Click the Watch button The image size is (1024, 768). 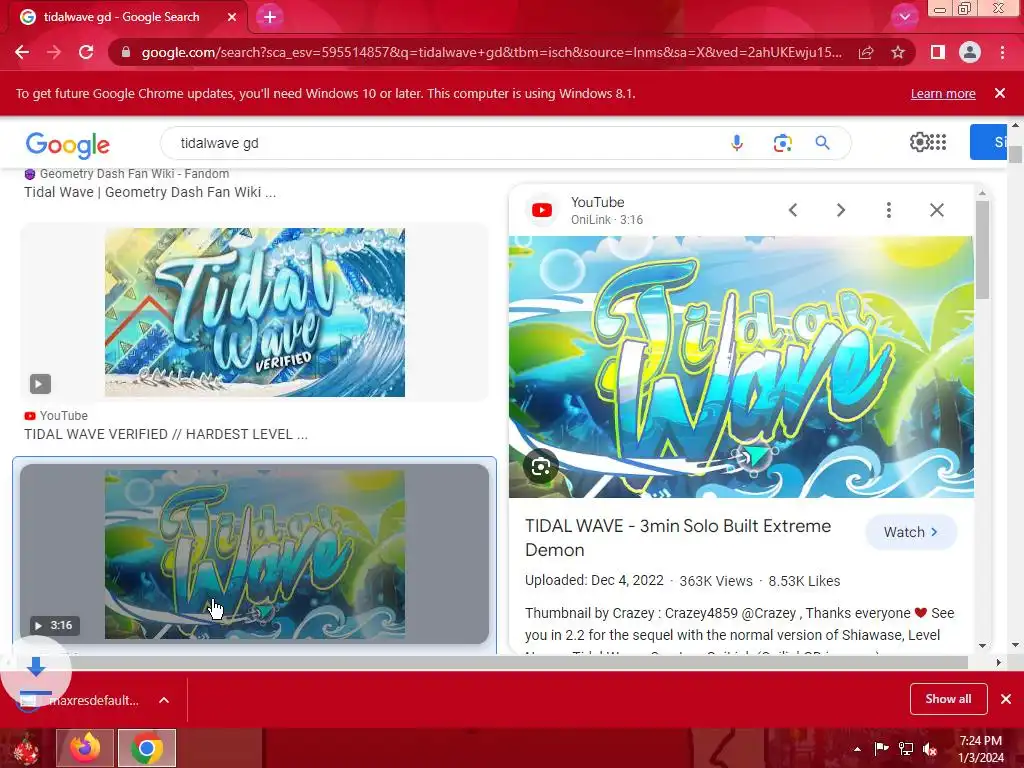coord(911,532)
